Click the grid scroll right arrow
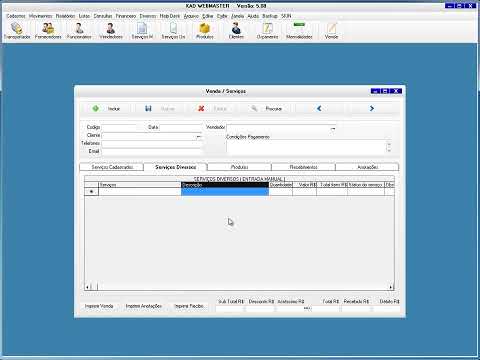The image size is (480, 360). coord(391,287)
